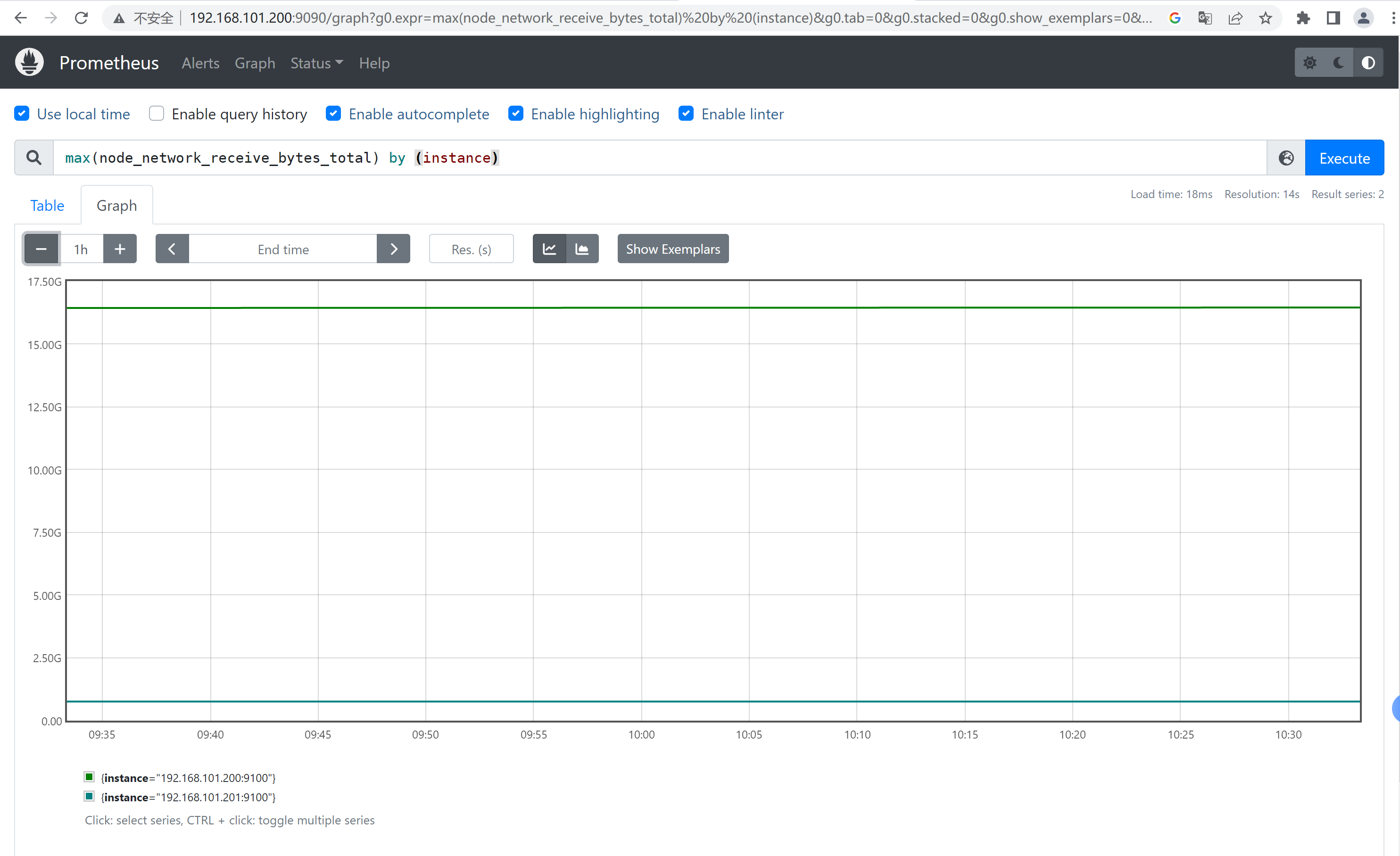Switch to light theme sun icon

1309,63
